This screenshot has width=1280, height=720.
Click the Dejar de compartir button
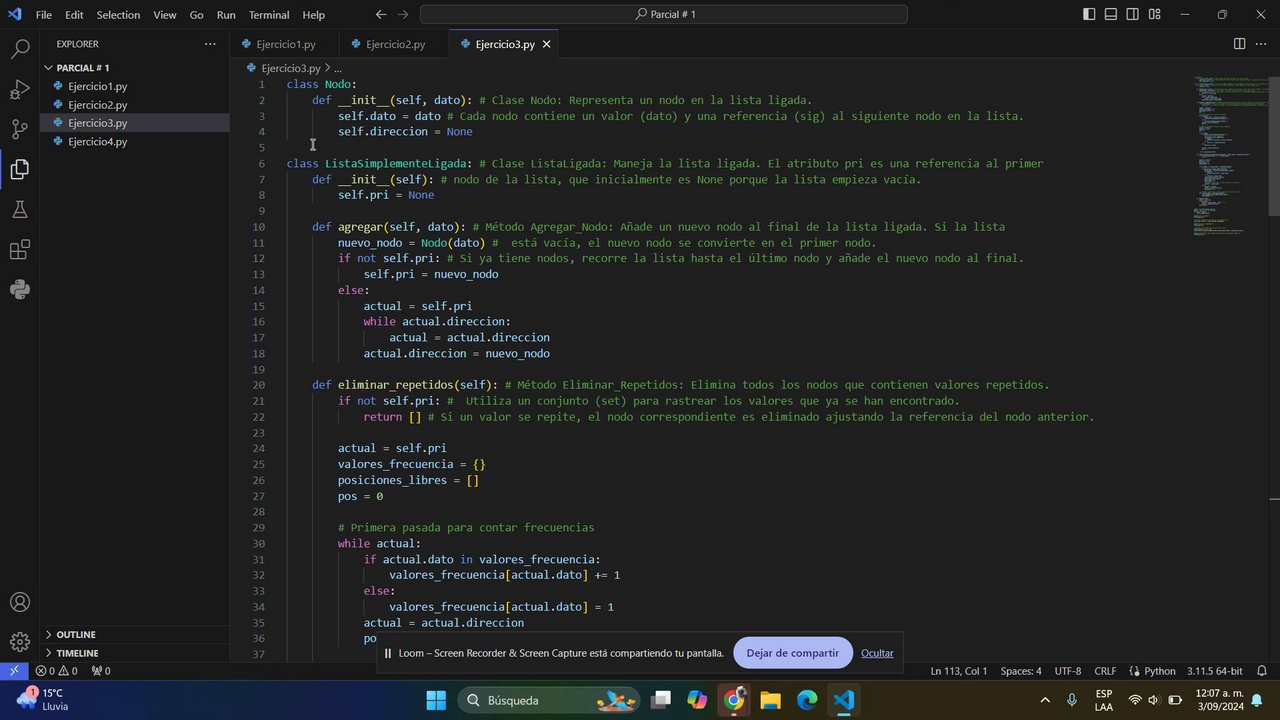point(792,653)
